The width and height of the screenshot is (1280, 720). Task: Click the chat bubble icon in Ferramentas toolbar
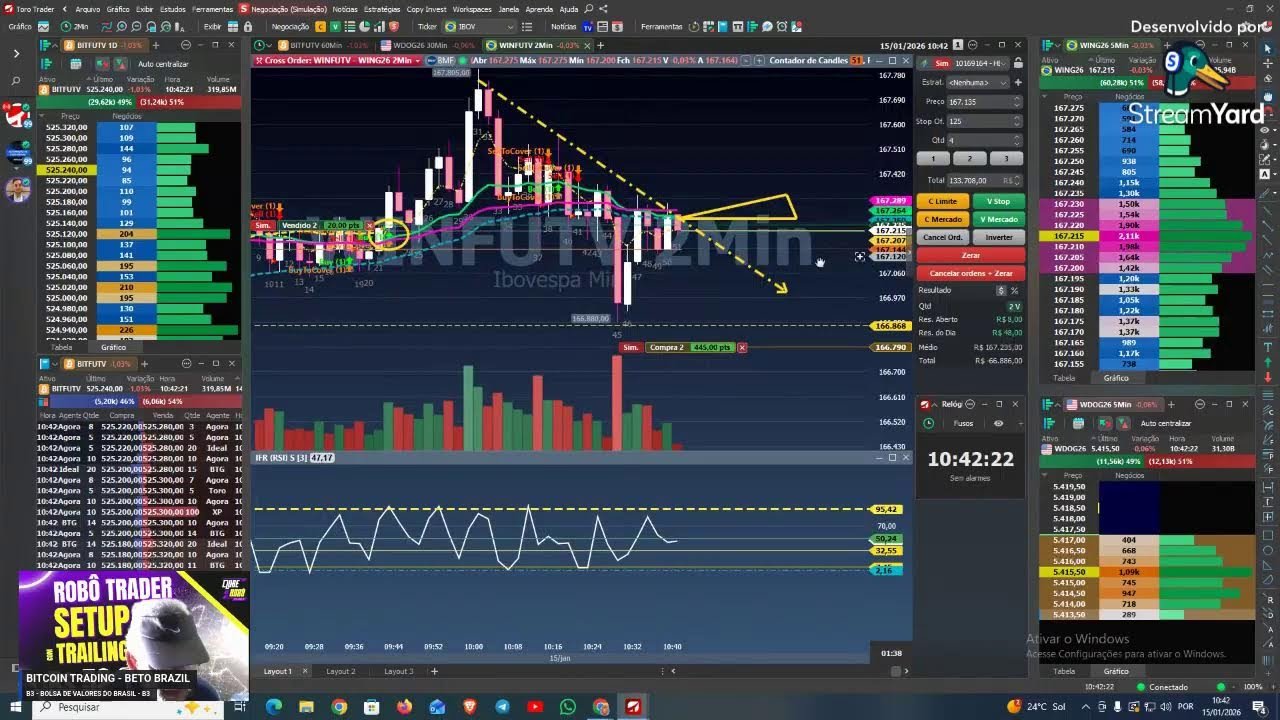[767, 26]
